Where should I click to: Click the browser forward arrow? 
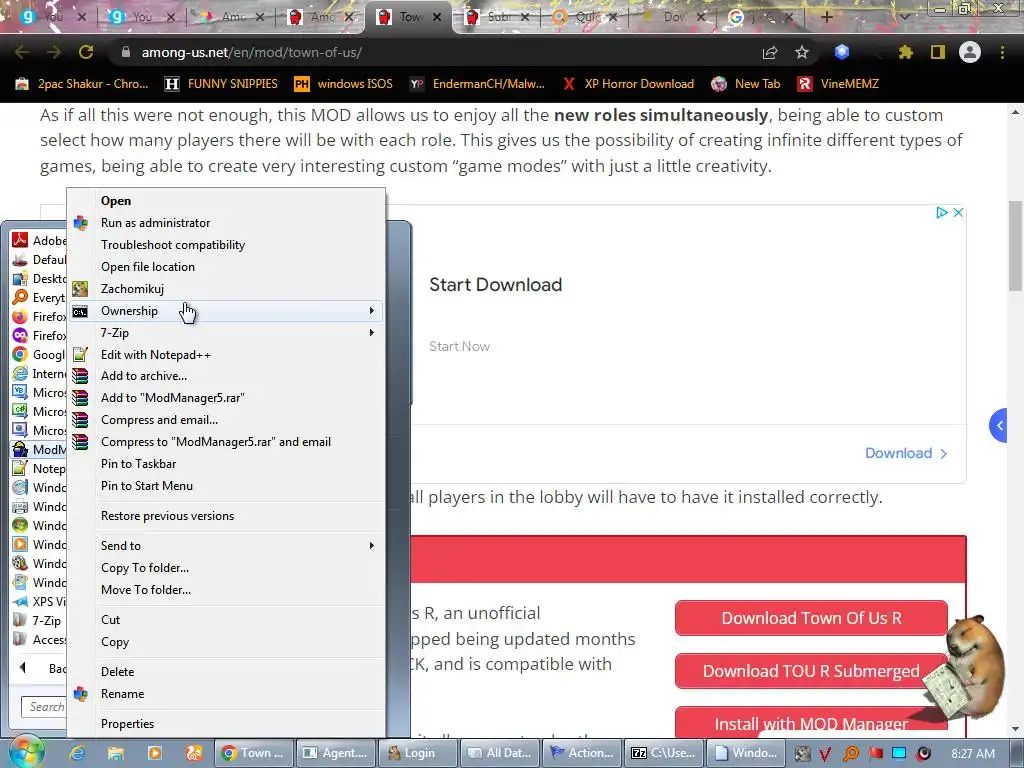[54, 52]
